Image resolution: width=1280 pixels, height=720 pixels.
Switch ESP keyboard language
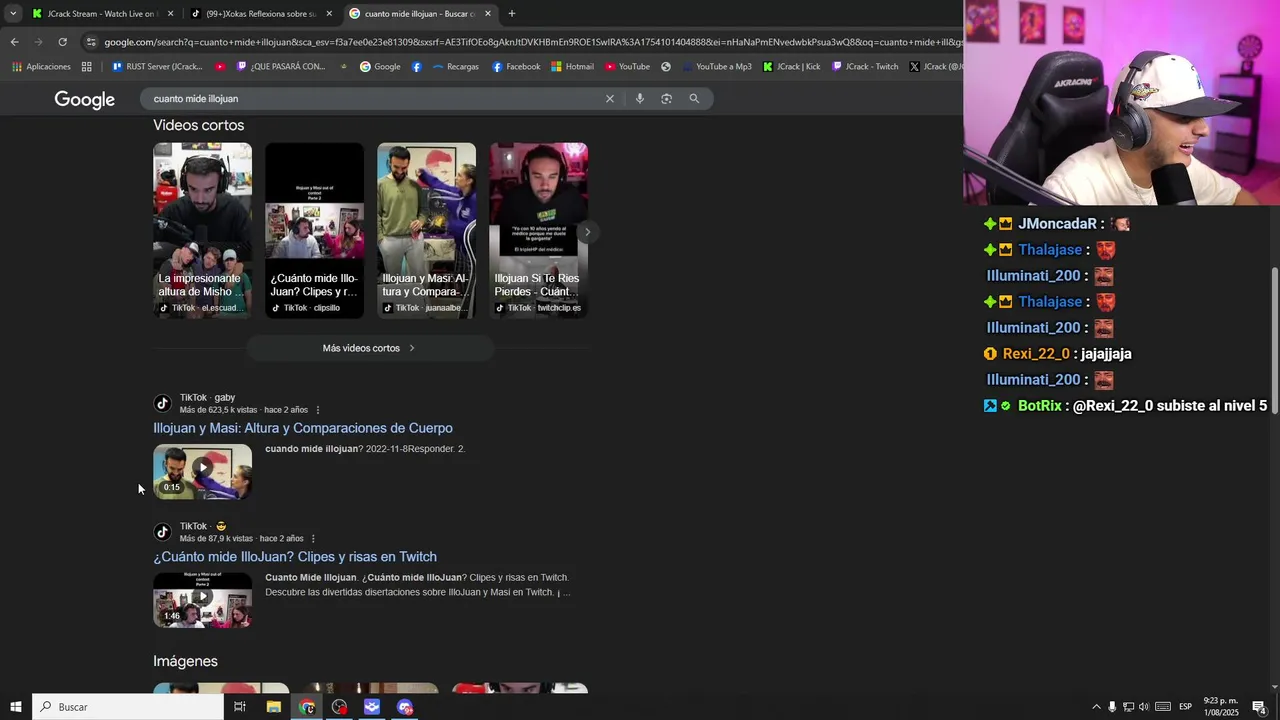(1185, 707)
